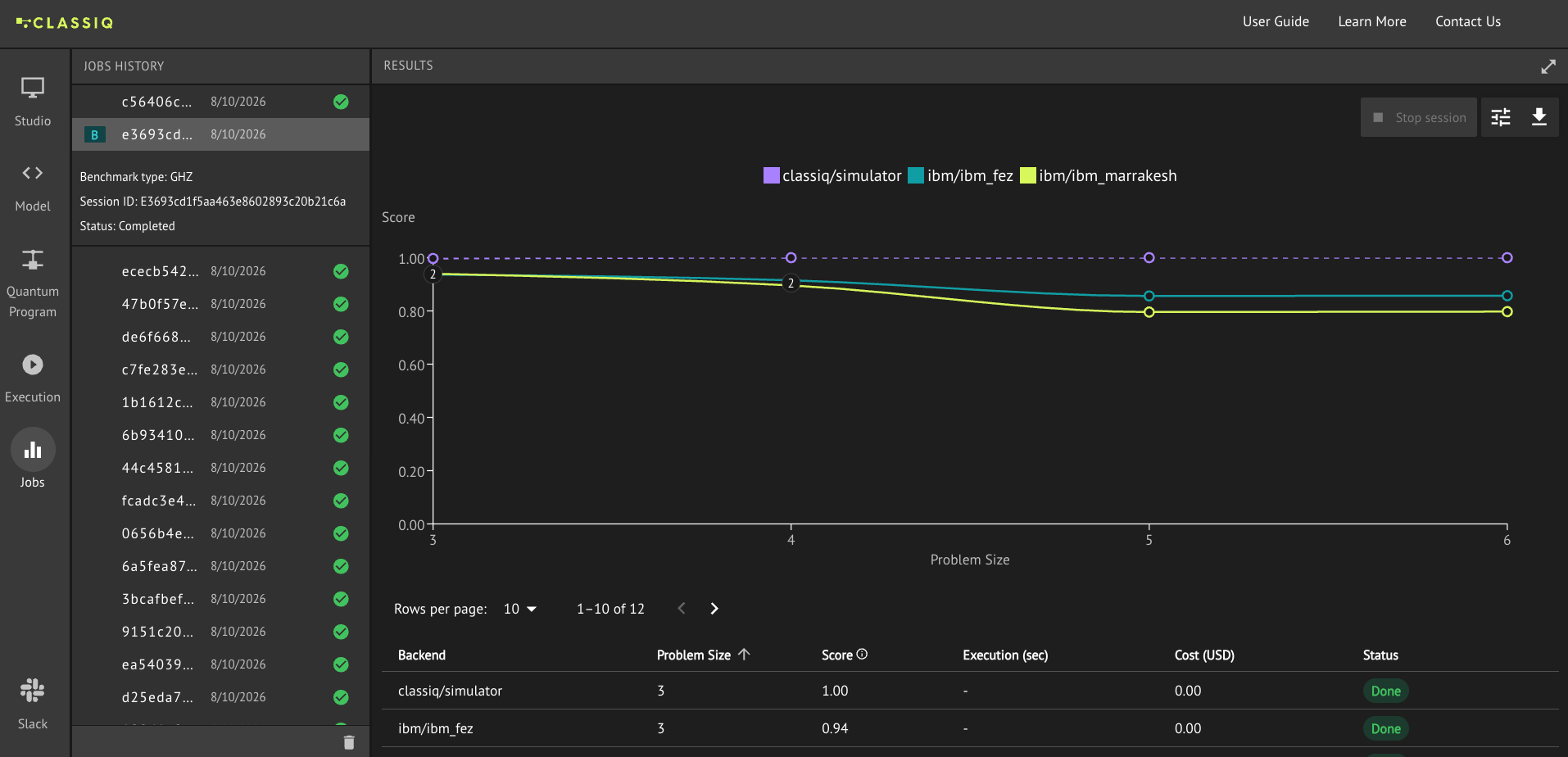Expand results panel to full screen
Image resolution: width=1568 pixels, height=757 pixels.
tap(1548, 66)
